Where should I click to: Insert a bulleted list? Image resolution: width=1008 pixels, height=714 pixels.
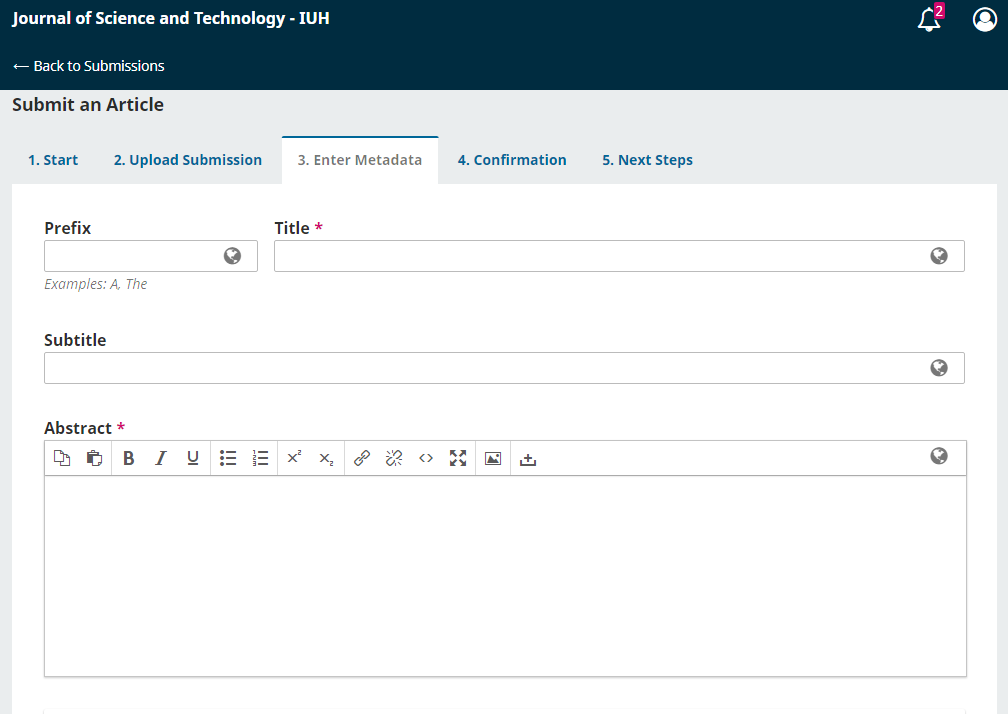(x=228, y=458)
